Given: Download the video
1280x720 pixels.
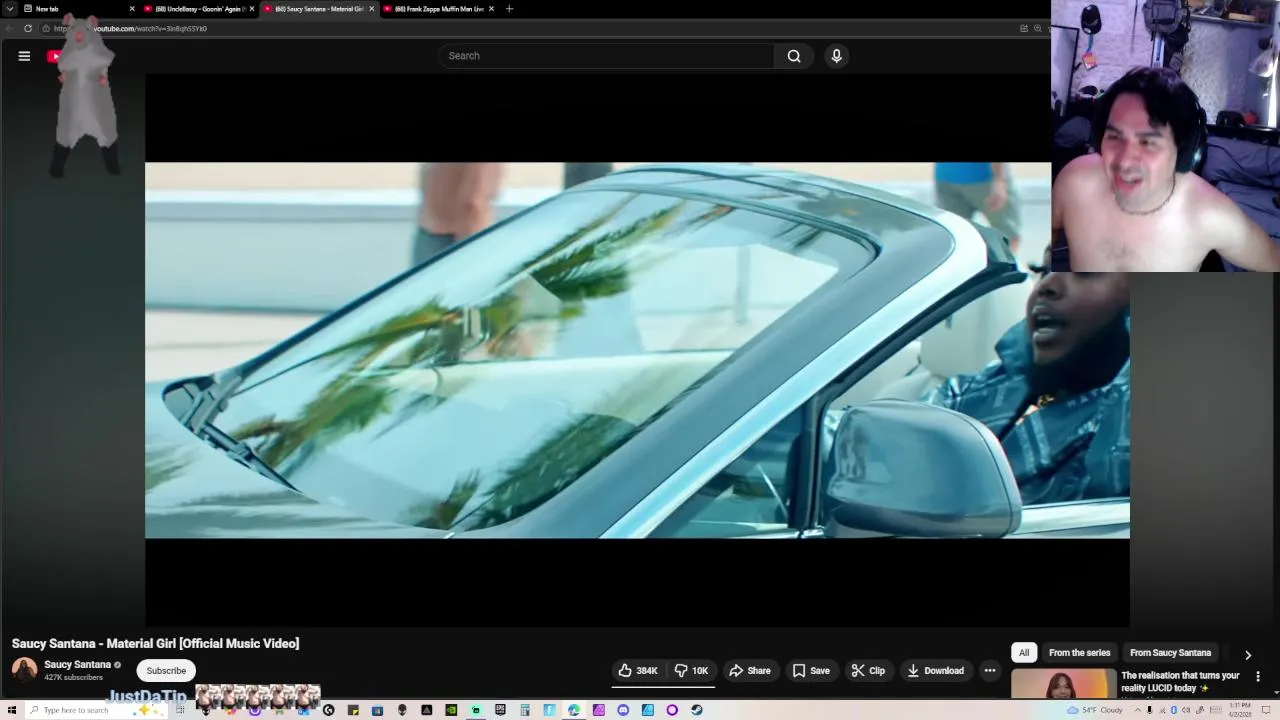Looking at the screenshot, I should tap(936, 671).
